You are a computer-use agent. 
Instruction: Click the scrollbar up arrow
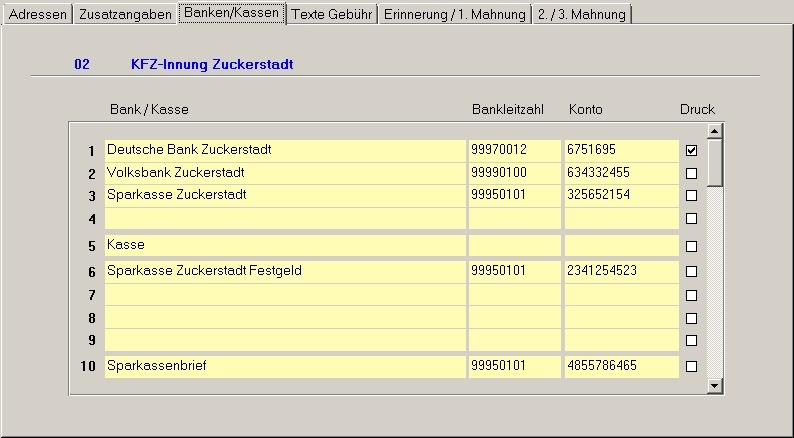pyautogui.click(x=714, y=131)
